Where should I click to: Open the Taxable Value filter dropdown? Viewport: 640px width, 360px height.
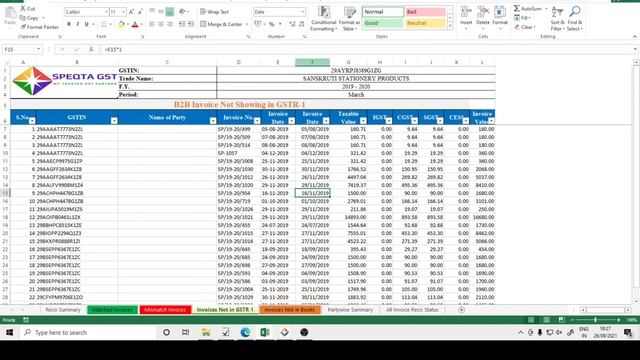(363, 121)
